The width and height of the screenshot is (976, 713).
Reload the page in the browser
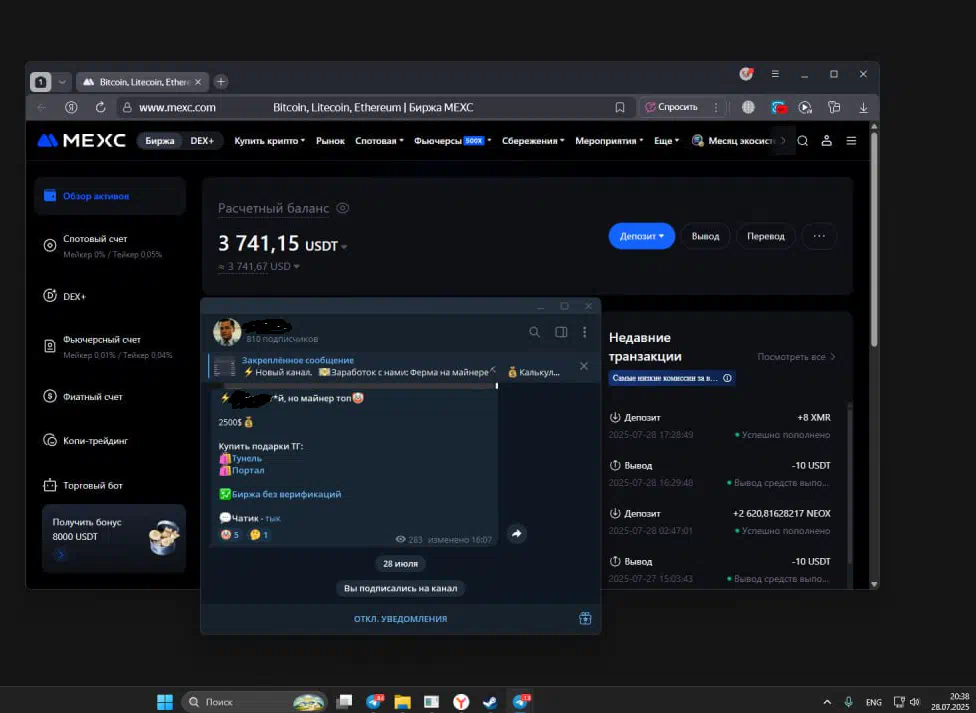(x=100, y=107)
